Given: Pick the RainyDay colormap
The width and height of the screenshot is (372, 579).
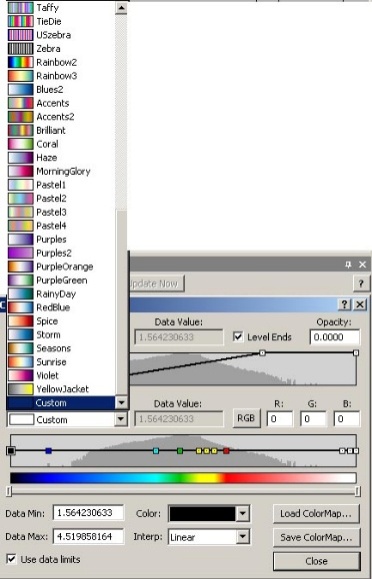Looking at the screenshot, I should click(x=61, y=294).
